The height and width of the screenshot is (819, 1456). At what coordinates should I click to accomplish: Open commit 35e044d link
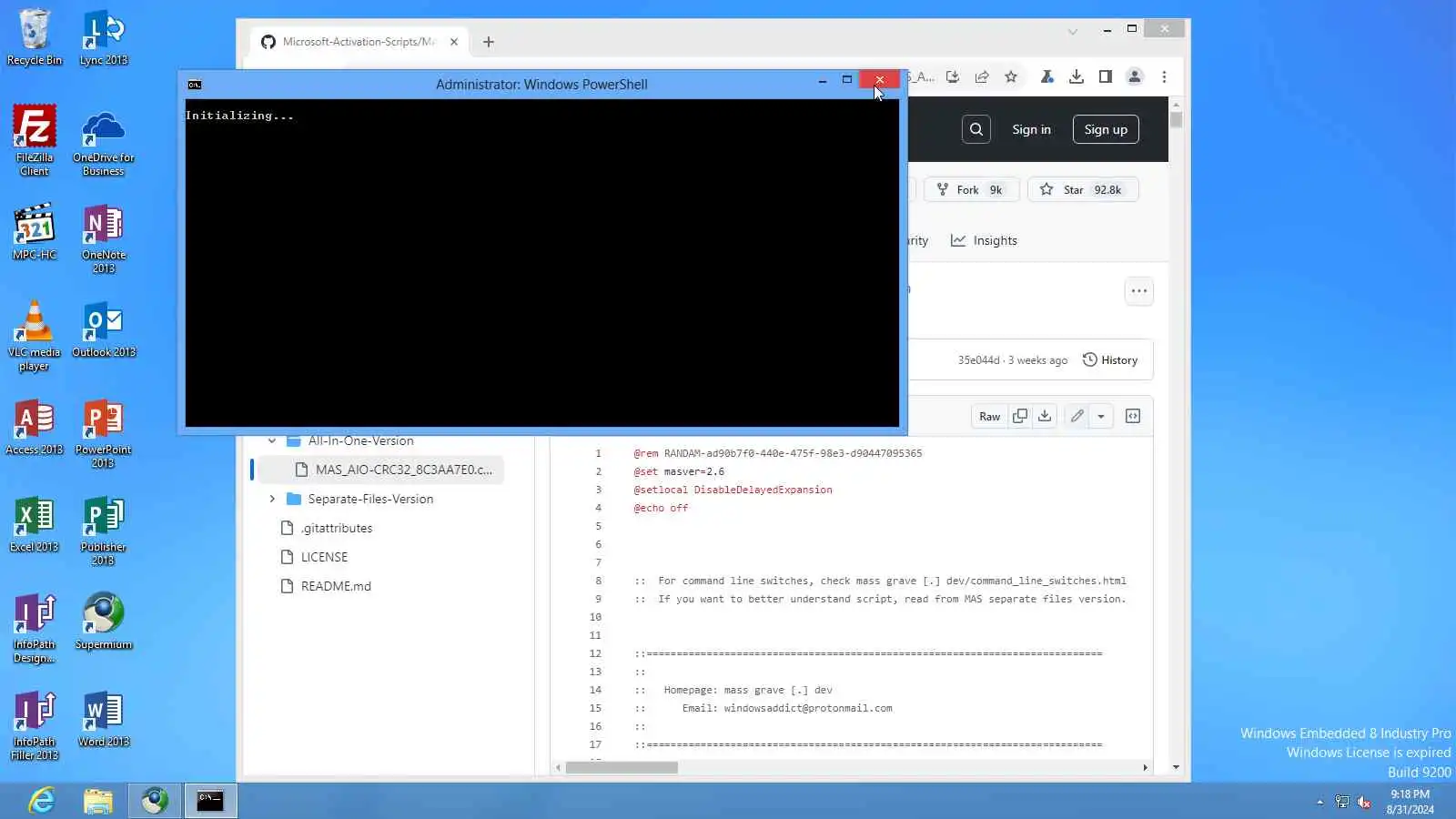pos(978,360)
